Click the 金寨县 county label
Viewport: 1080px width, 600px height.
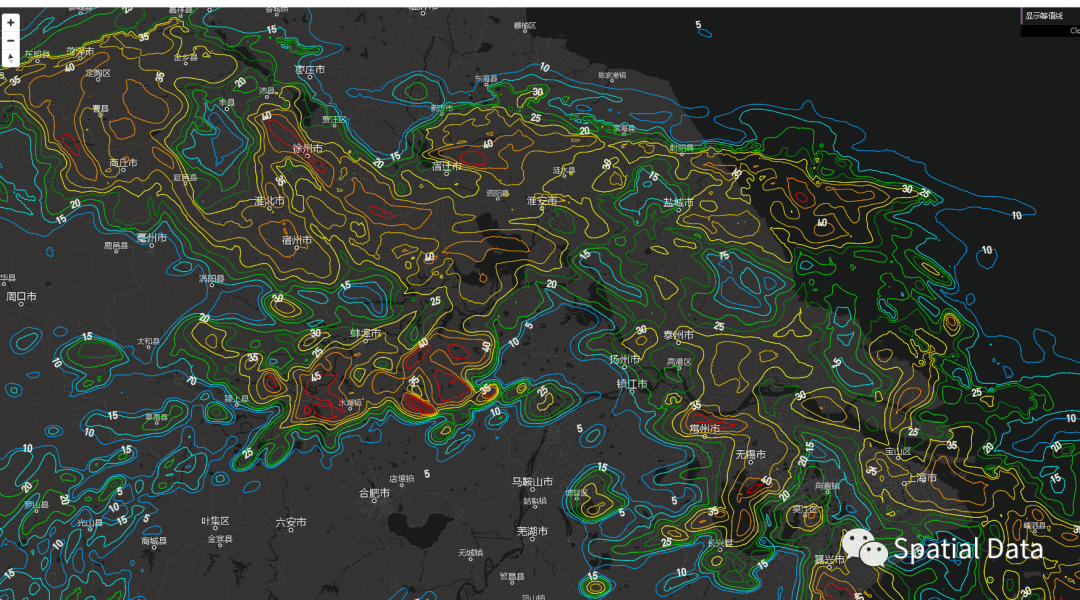220,539
